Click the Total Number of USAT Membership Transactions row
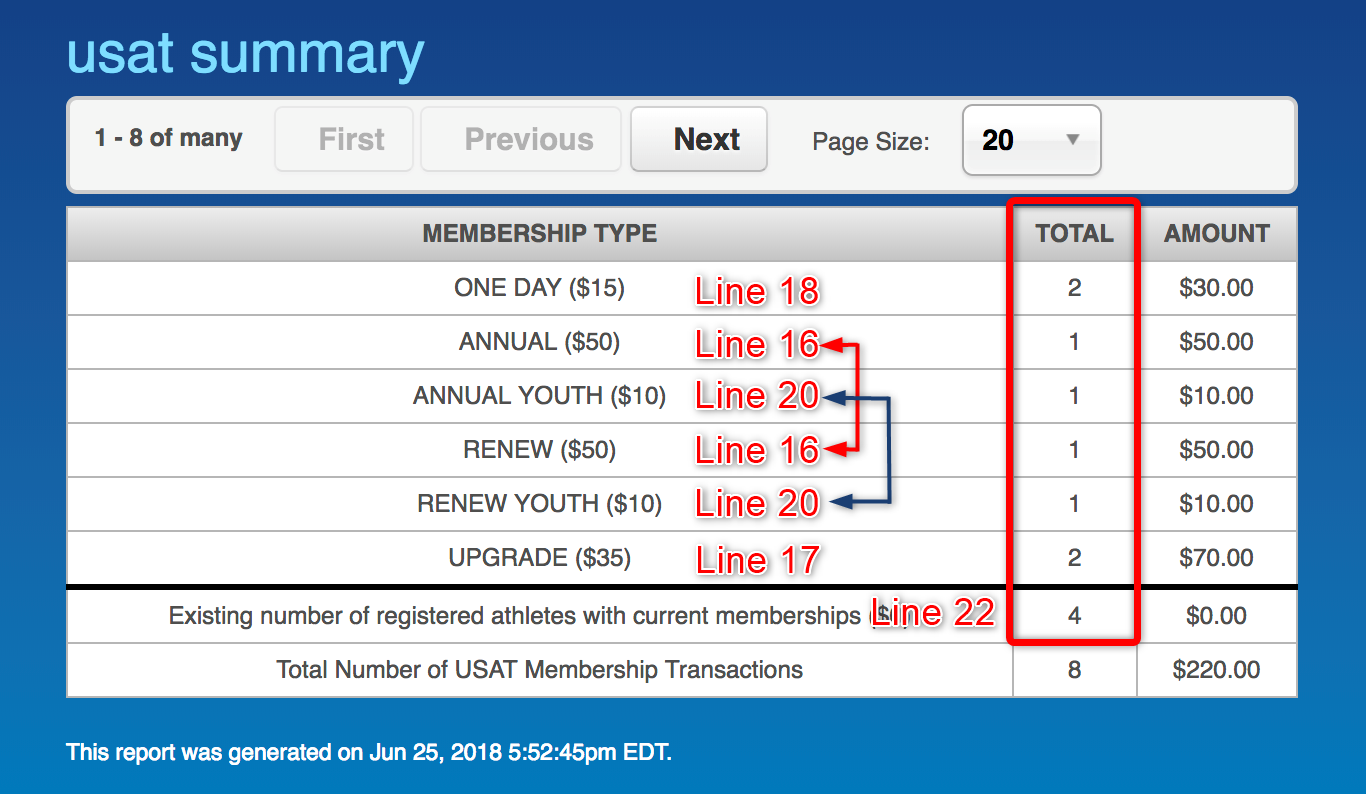The width and height of the screenshot is (1366, 794). 682,670
